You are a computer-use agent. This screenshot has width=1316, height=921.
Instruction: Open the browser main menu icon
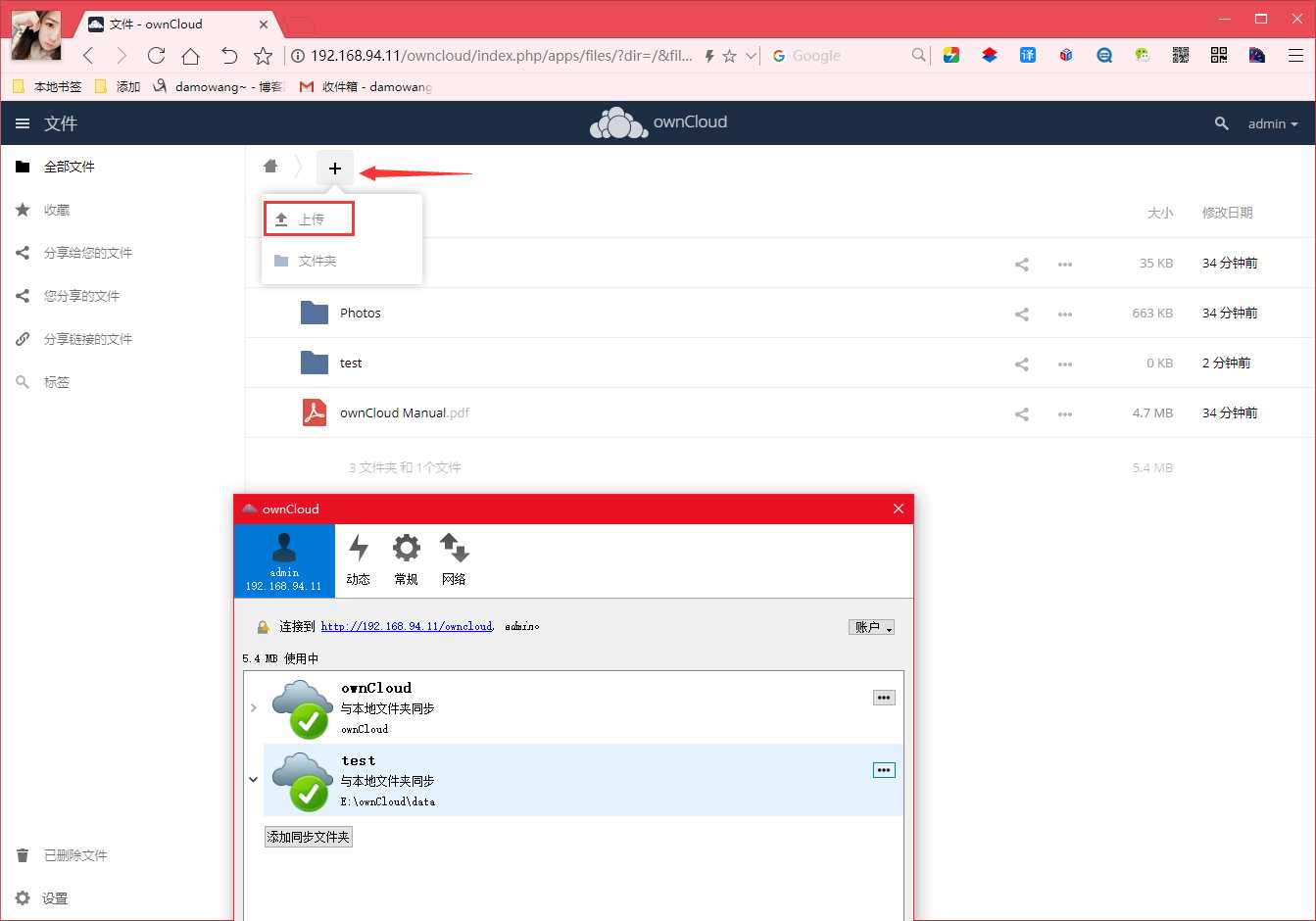click(1295, 56)
